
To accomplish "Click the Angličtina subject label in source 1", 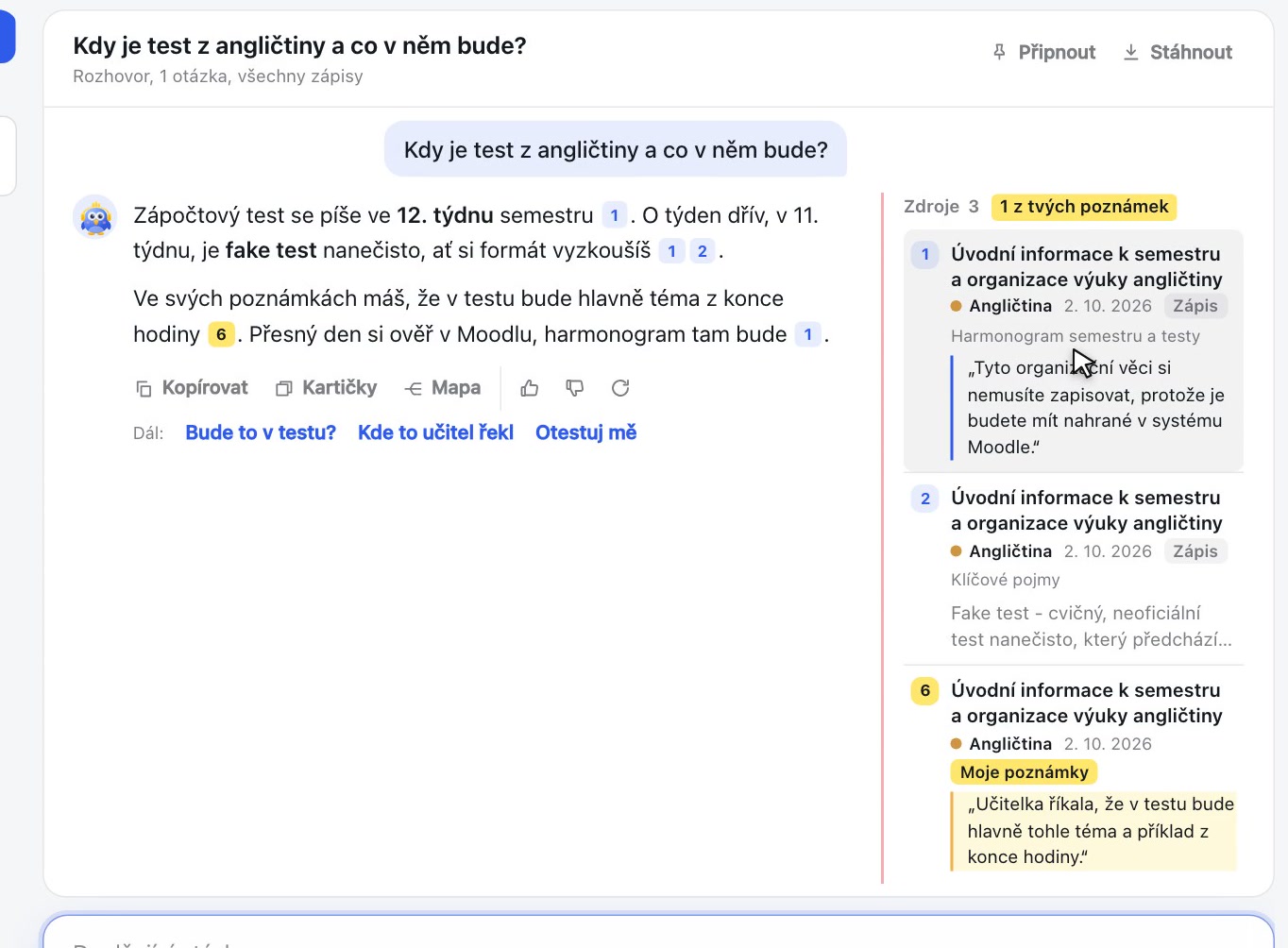I will coord(1010,306).
